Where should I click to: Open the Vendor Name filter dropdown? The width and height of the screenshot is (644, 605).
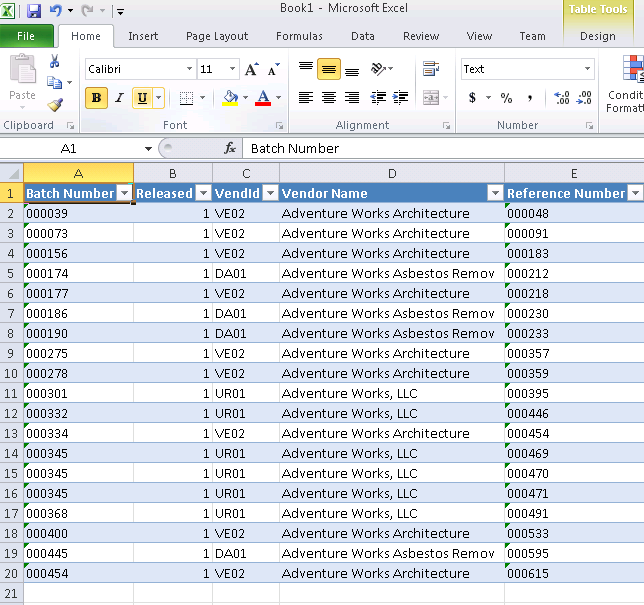(495, 193)
